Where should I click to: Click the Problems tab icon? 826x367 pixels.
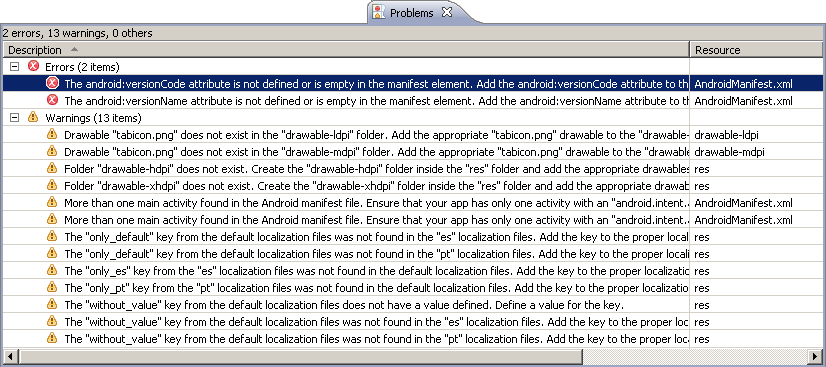tap(378, 13)
